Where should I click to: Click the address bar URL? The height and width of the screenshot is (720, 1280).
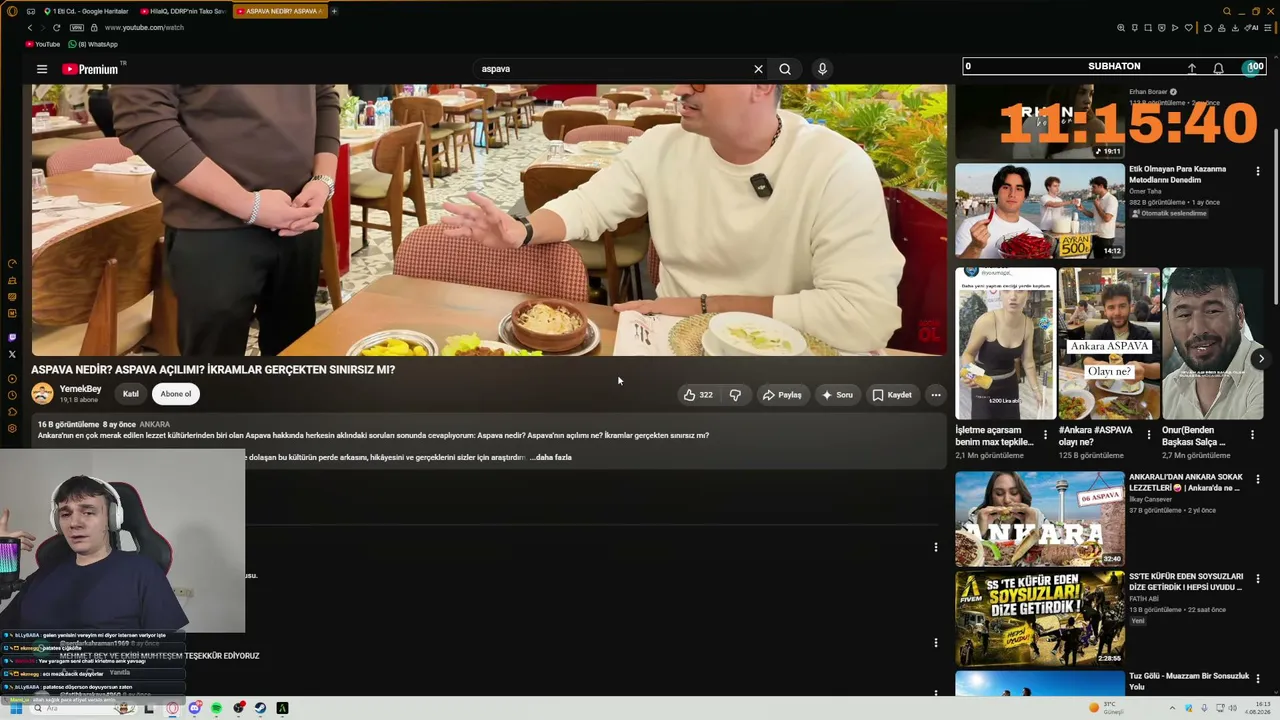pyautogui.click(x=145, y=28)
